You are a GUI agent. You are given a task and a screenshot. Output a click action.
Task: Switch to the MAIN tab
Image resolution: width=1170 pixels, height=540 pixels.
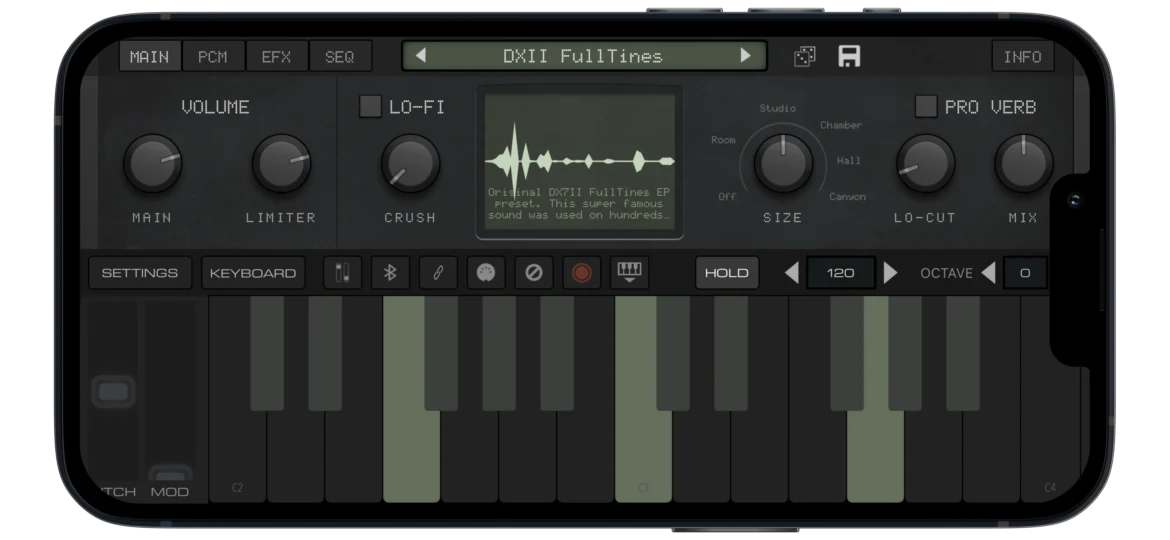click(x=150, y=57)
